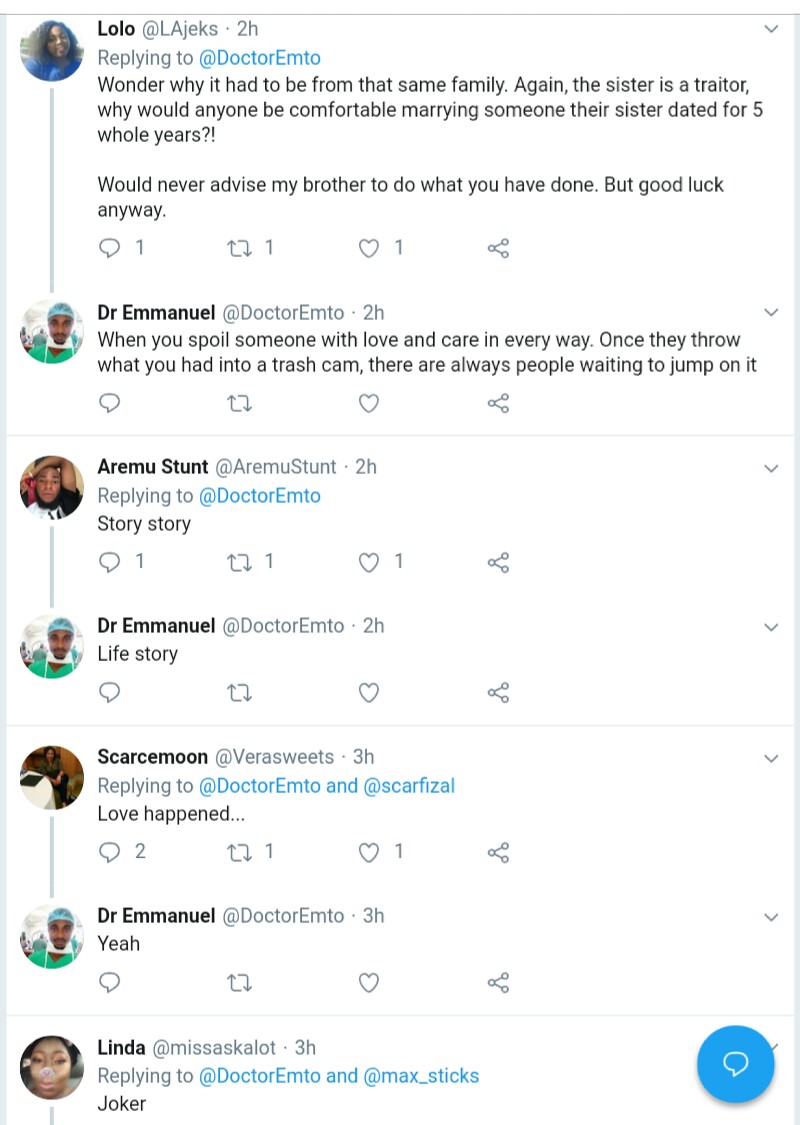Retweet Dr Emmanuel's "trash cam" reply
The height and width of the screenshot is (1125, 800).
(240, 403)
